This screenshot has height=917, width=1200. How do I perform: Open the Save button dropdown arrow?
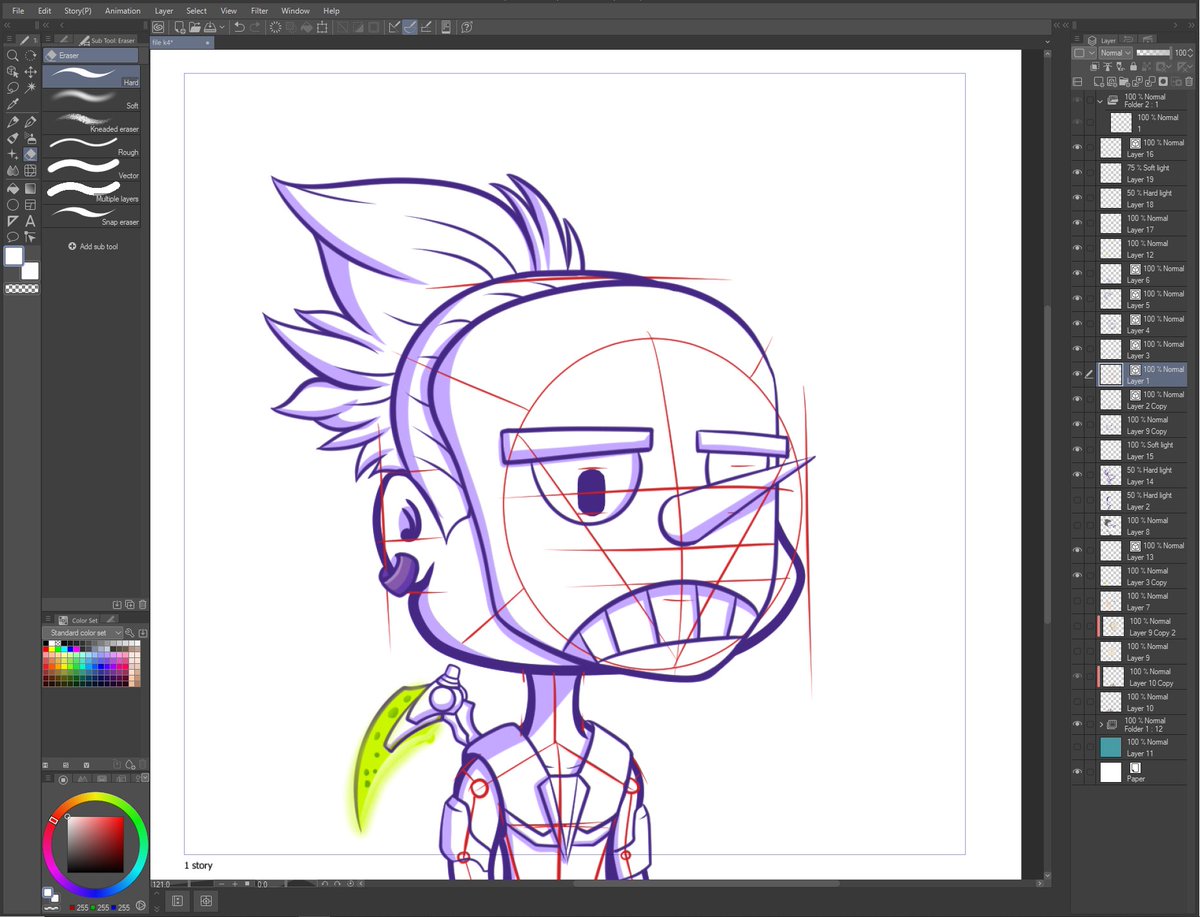223,27
